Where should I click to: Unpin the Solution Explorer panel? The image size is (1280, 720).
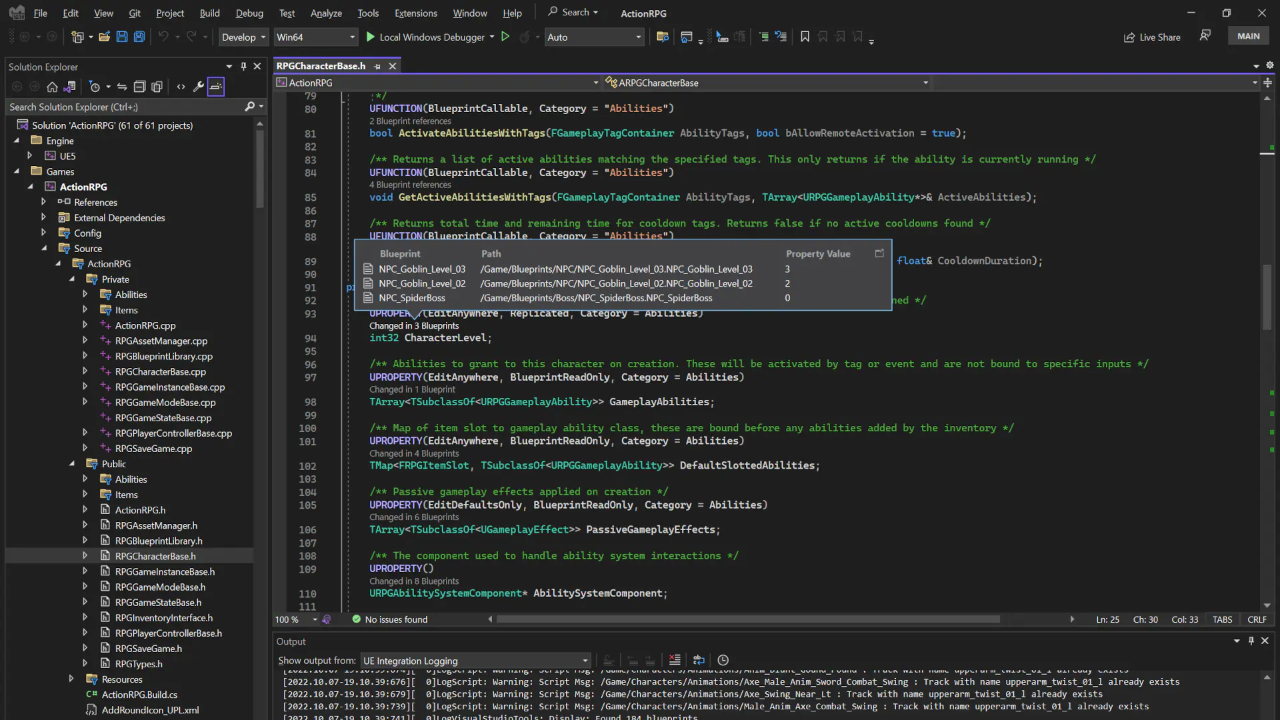pos(242,66)
